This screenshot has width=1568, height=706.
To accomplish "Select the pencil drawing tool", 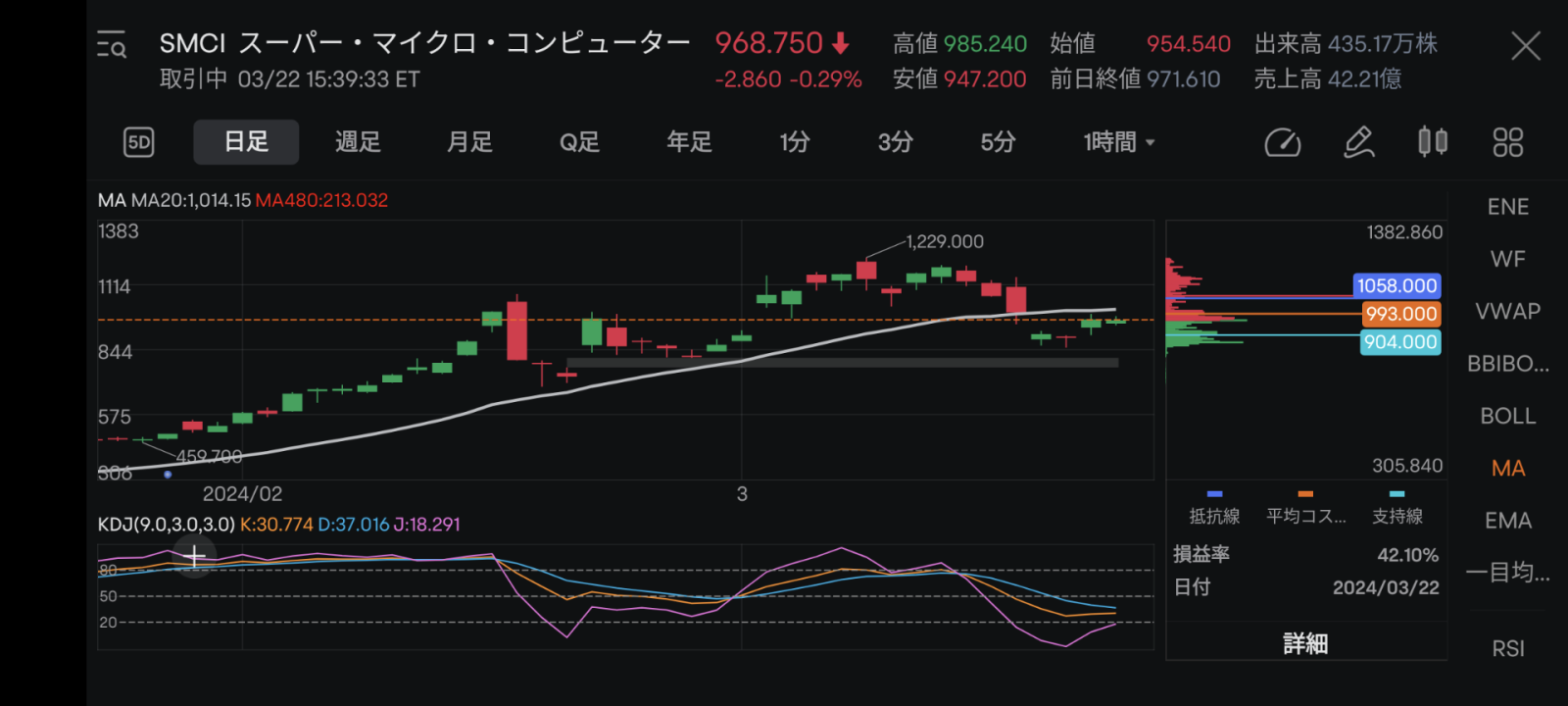I will [x=1358, y=142].
